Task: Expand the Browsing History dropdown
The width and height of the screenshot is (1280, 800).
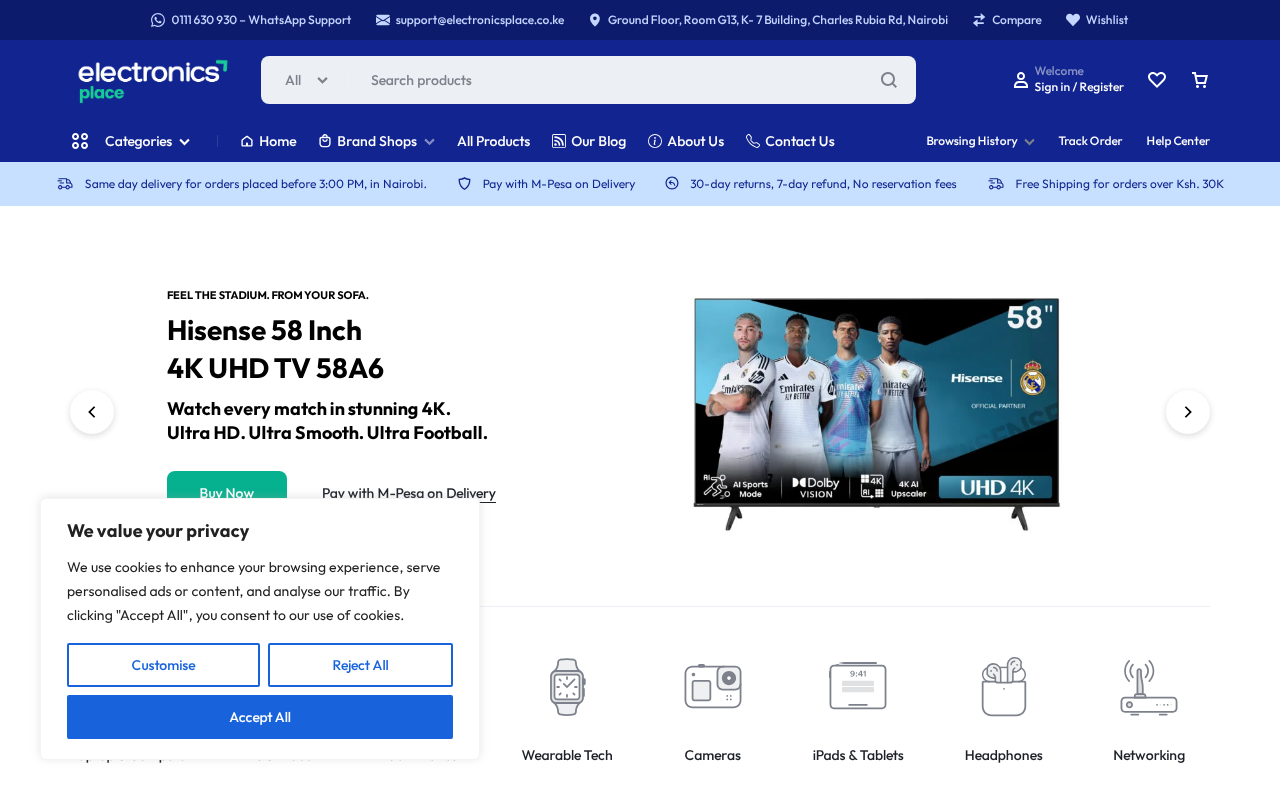Action: (980, 141)
